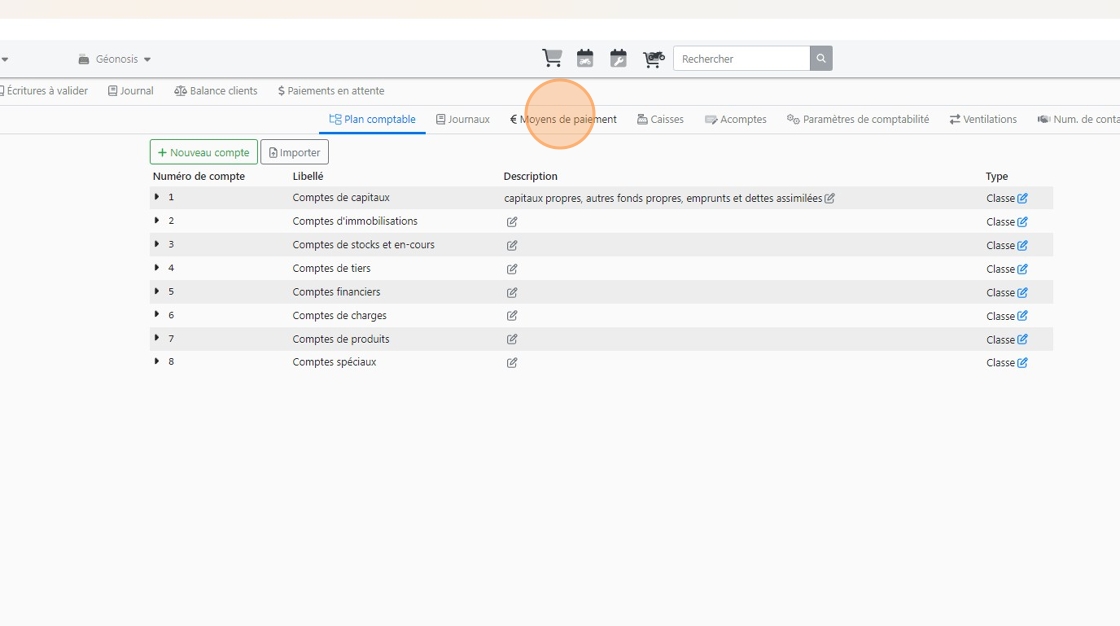
Task: Edit type Classe for account 5
Action: click(x=1023, y=292)
